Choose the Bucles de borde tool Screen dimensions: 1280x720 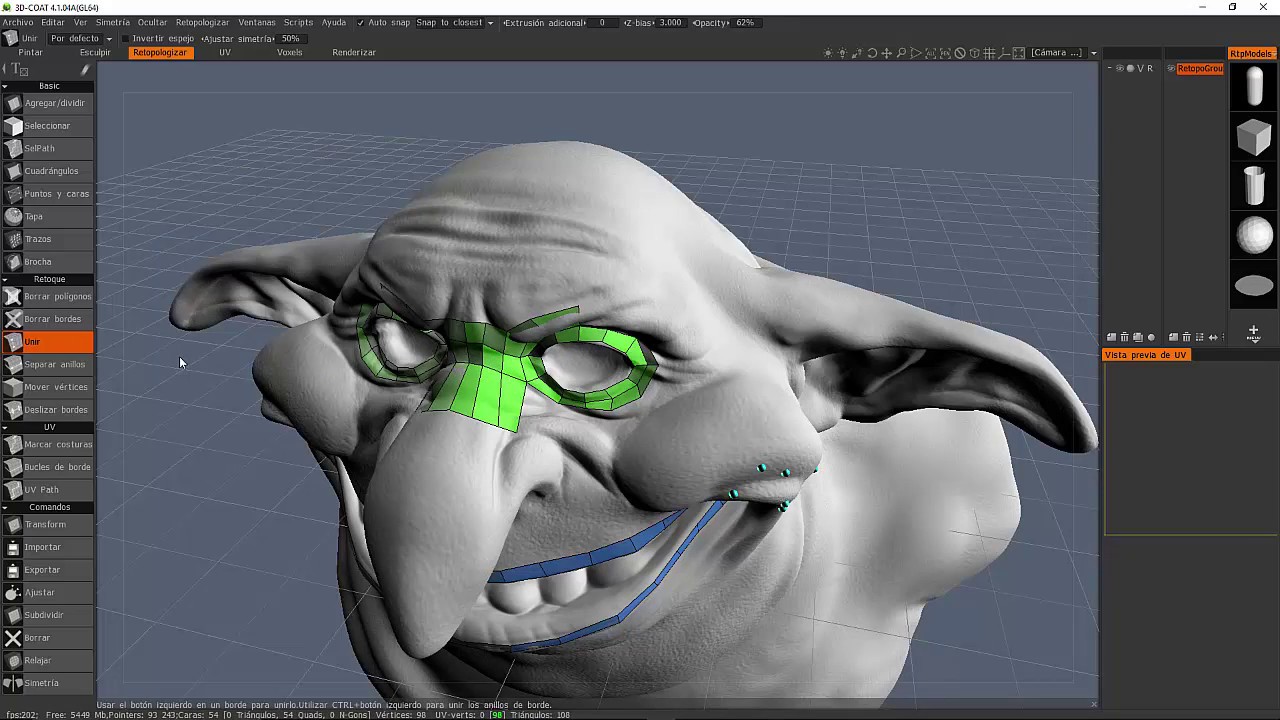[x=47, y=467]
